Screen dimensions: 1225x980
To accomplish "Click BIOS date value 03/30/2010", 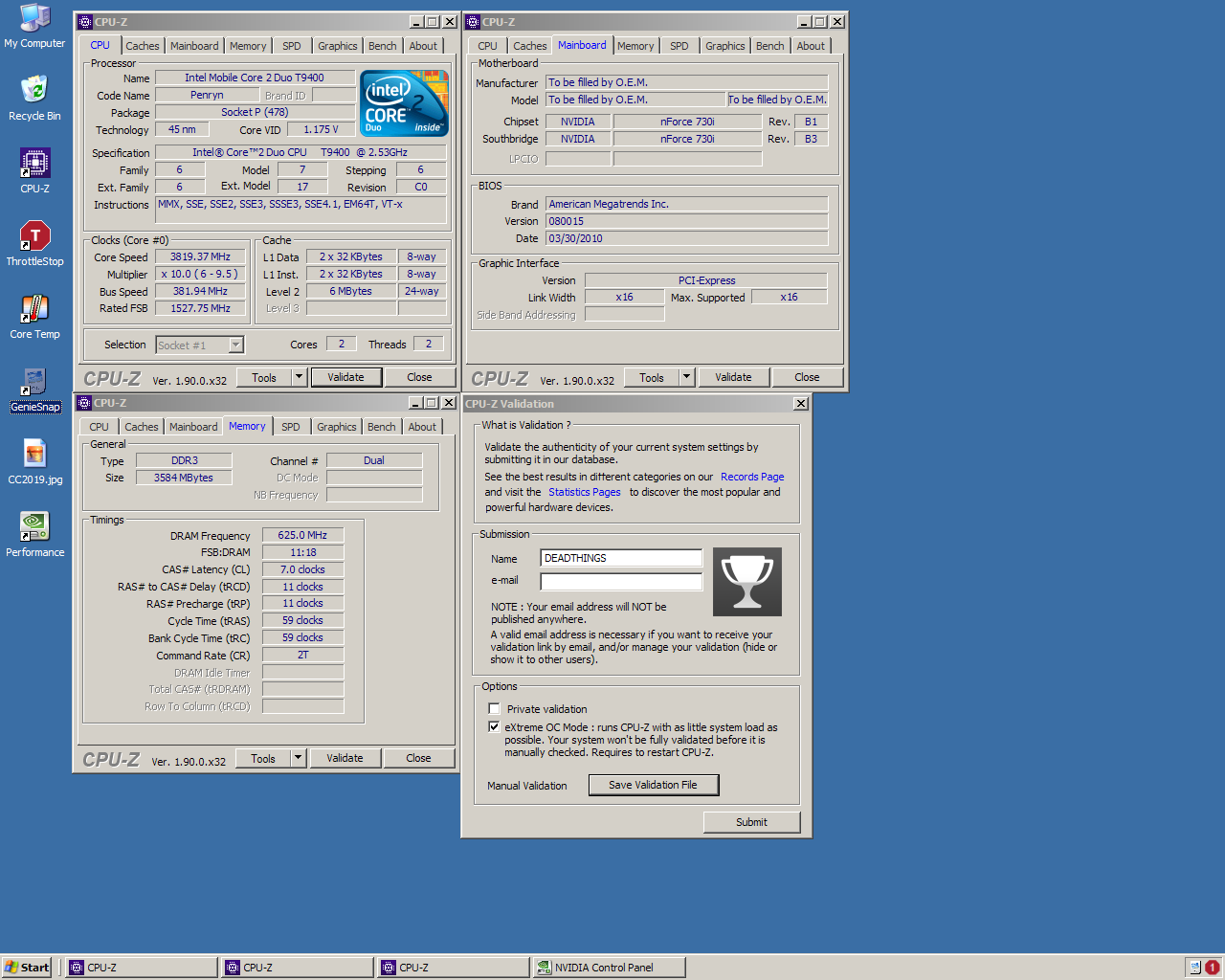I will coord(686,238).
